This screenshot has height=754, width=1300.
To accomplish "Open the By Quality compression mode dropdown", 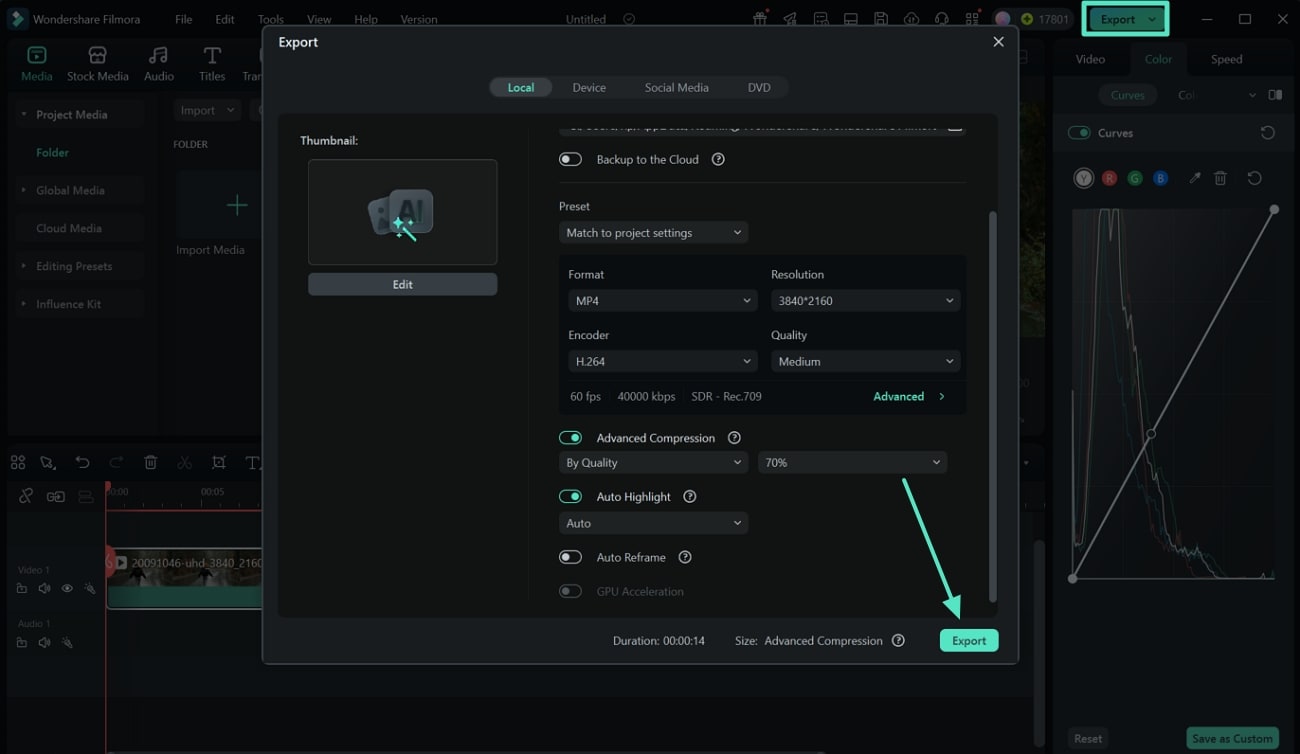I will [x=653, y=463].
